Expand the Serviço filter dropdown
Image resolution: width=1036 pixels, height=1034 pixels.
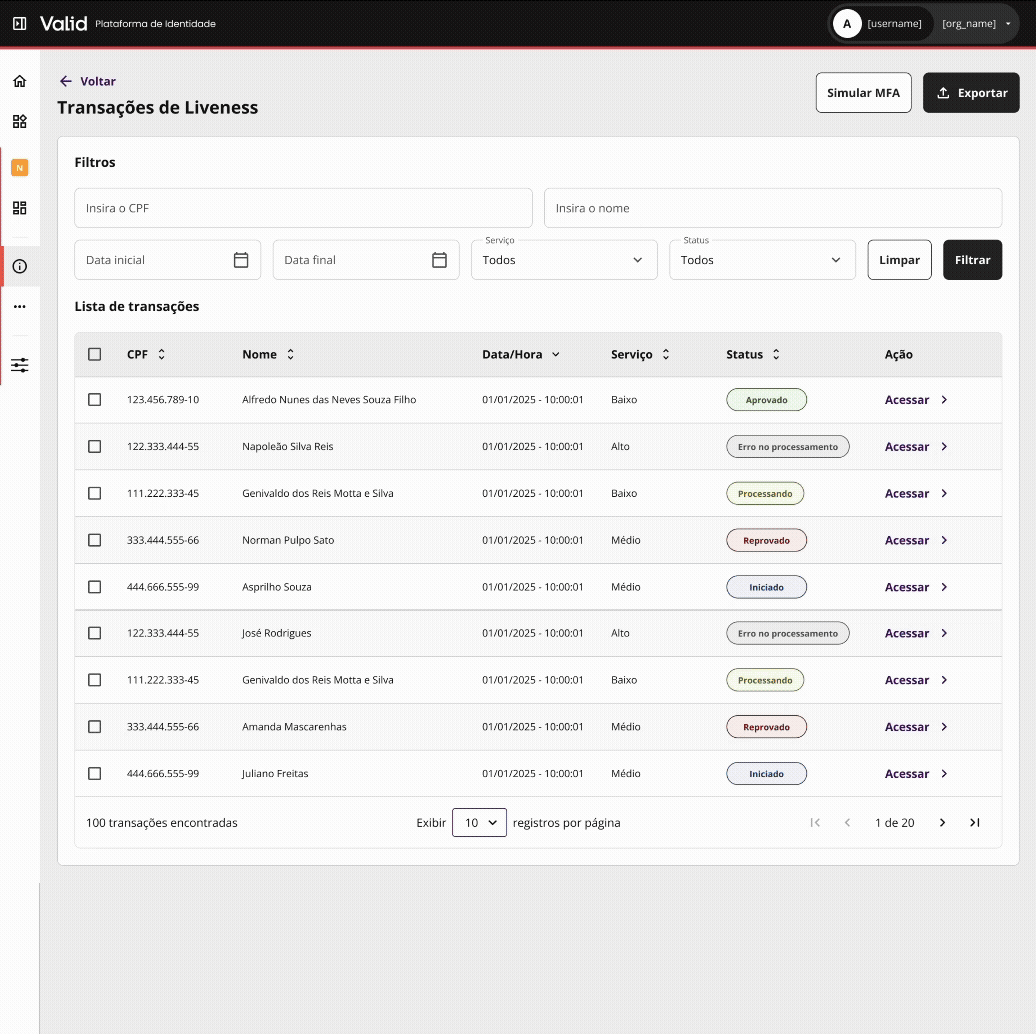click(564, 260)
